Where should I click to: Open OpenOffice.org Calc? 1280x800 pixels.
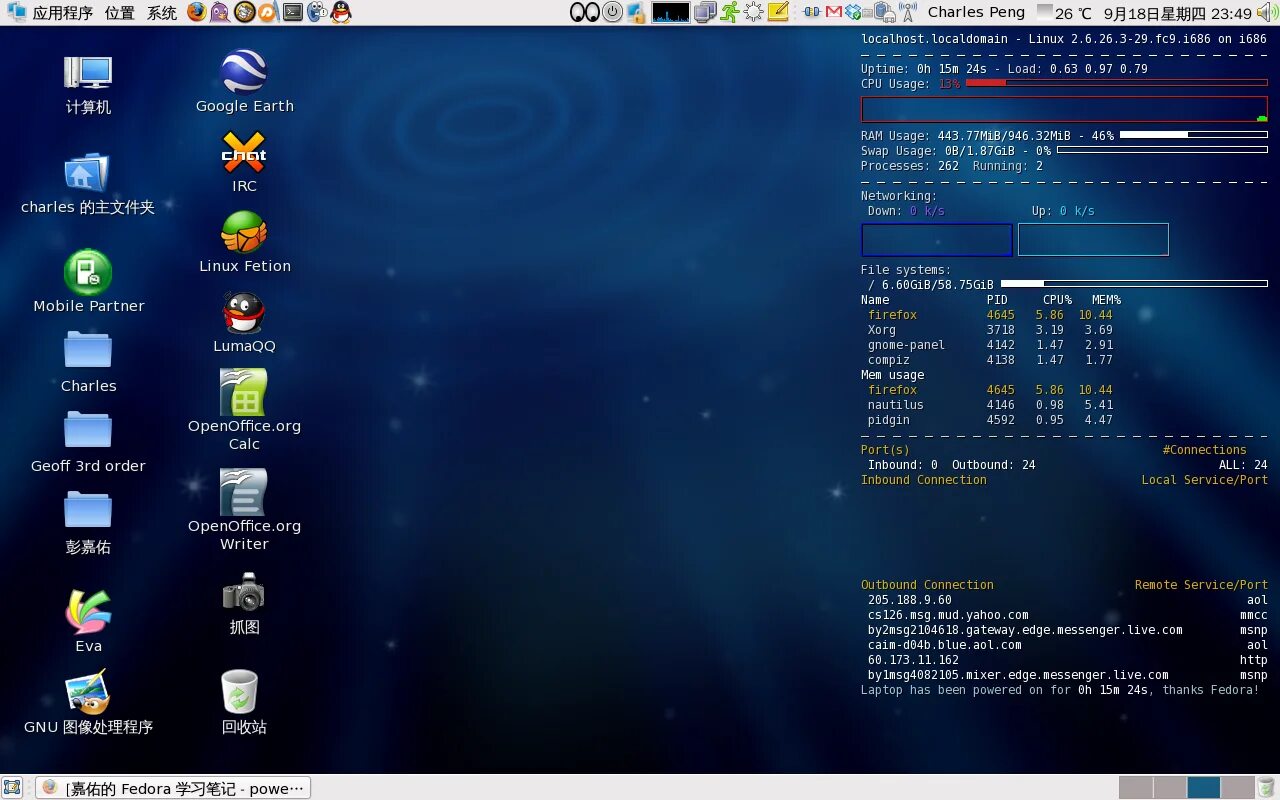(244, 410)
